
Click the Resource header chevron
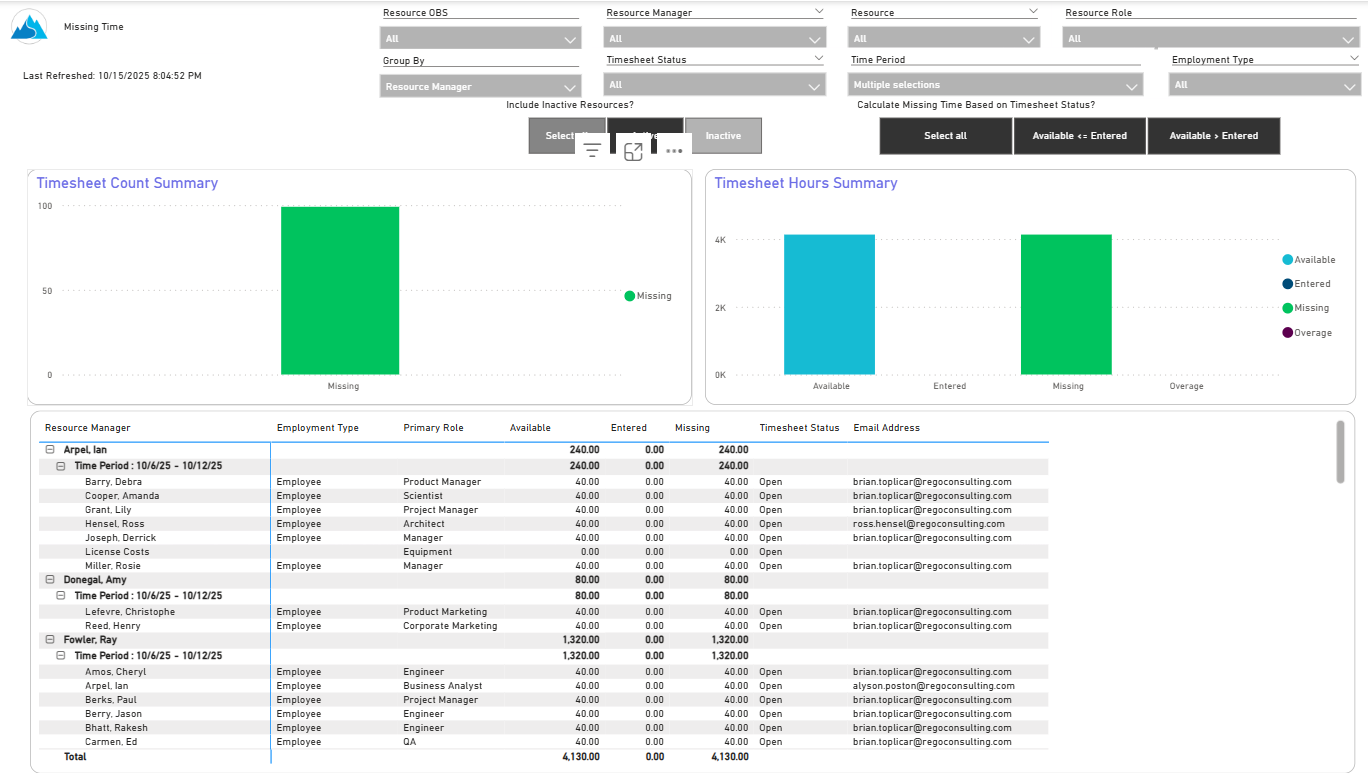tap(1033, 12)
